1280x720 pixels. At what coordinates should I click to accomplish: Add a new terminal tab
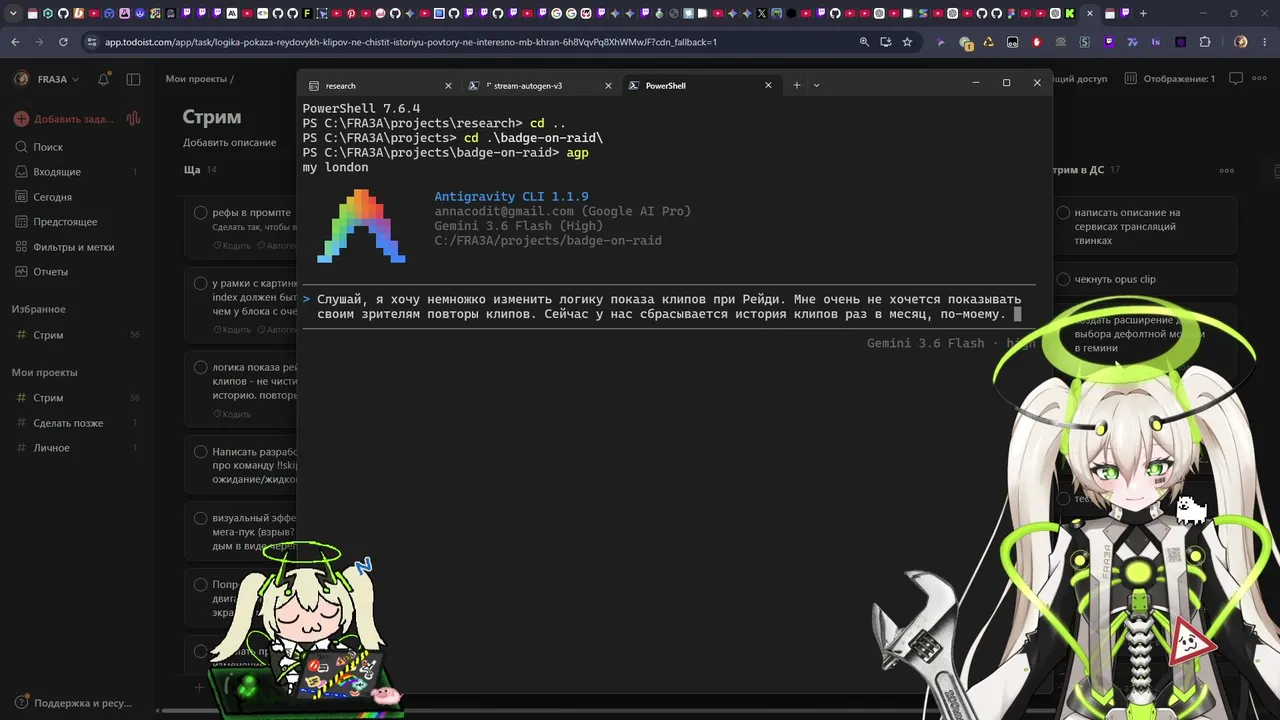(796, 85)
